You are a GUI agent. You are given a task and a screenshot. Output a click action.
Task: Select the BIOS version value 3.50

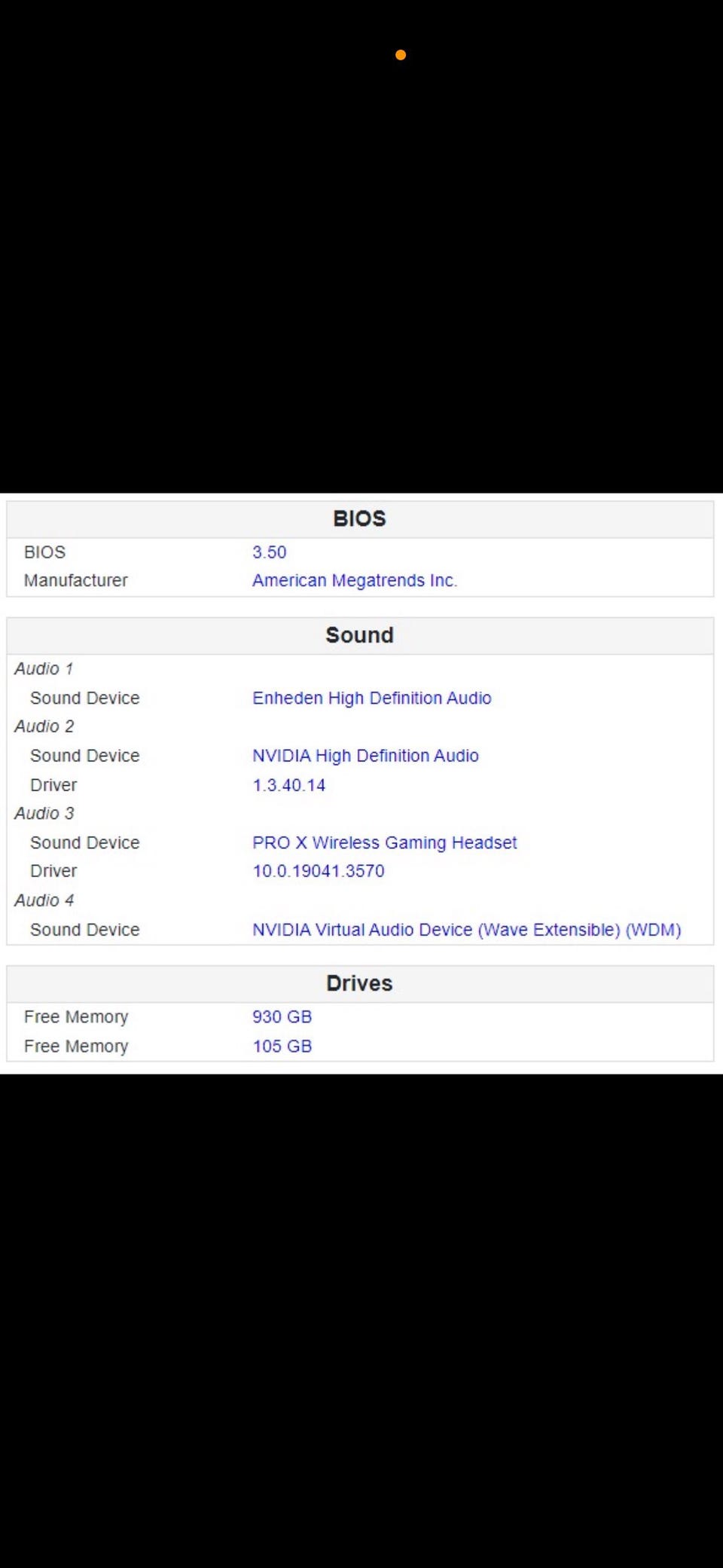(x=270, y=552)
